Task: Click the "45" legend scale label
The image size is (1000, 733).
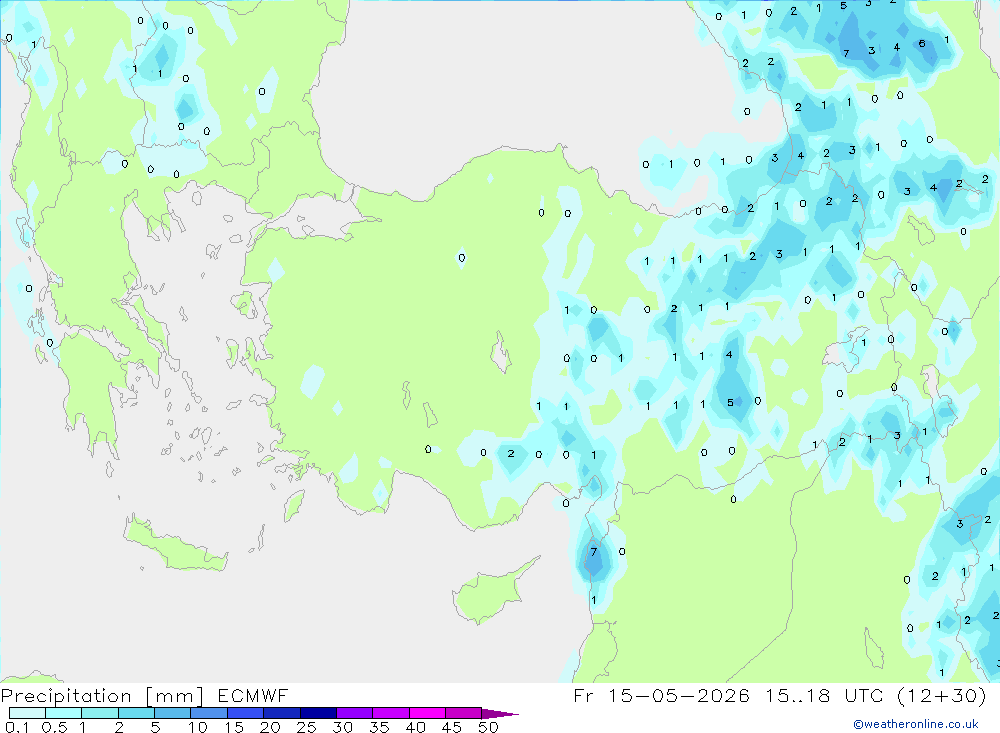Action: pos(452,727)
